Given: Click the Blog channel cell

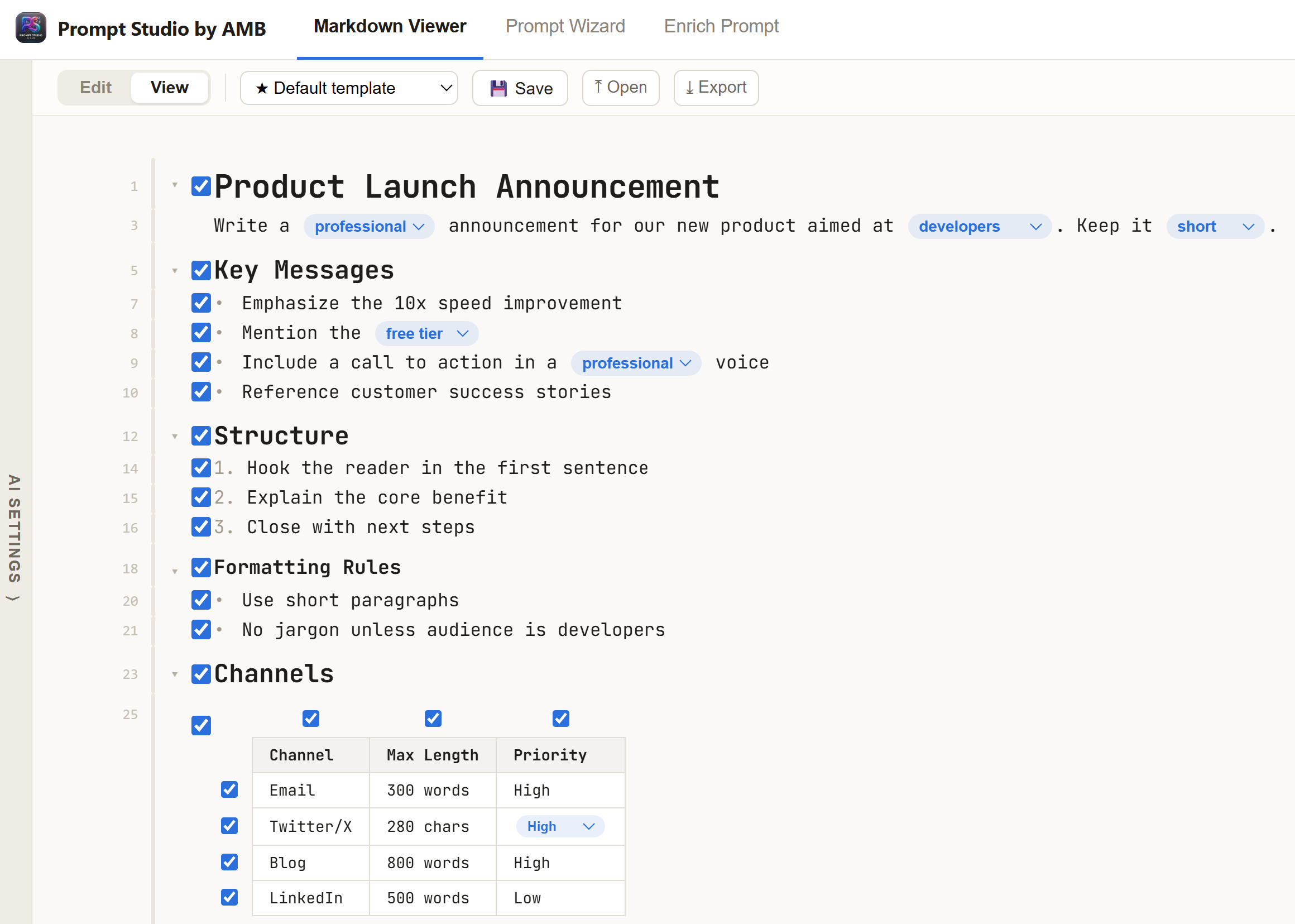Looking at the screenshot, I should [311, 863].
